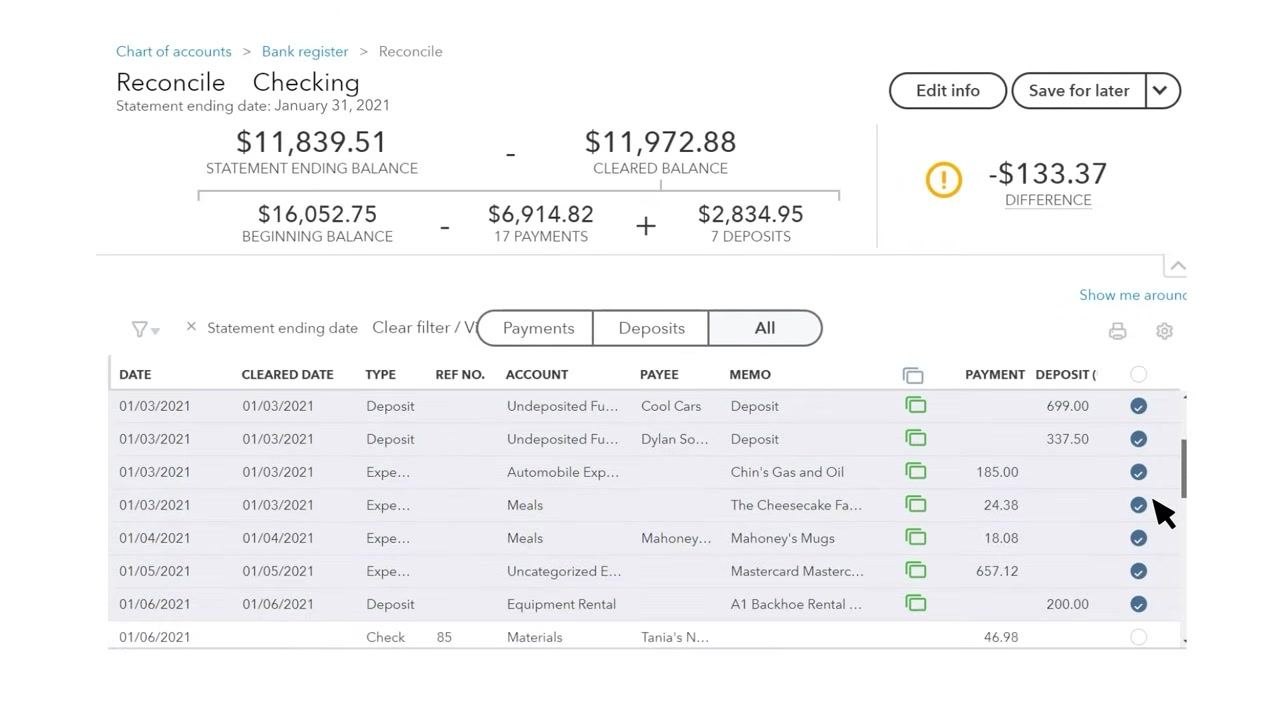The width and height of the screenshot is (1280, 720).
Task: Switch to the Payments tab
Action: pyautogui.click(x=538, y=328)
